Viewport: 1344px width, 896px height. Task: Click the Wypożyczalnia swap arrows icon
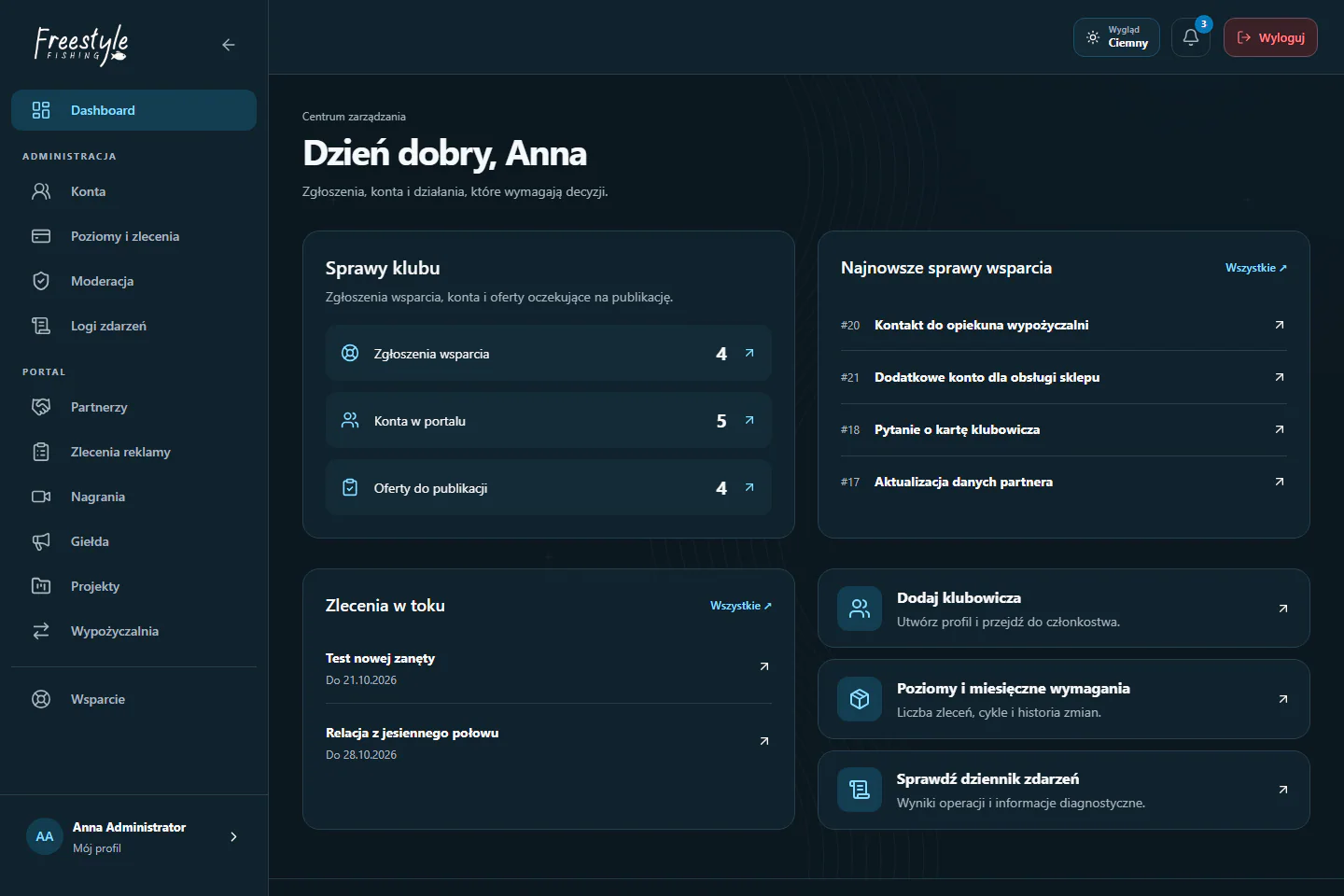coord(41,631)
